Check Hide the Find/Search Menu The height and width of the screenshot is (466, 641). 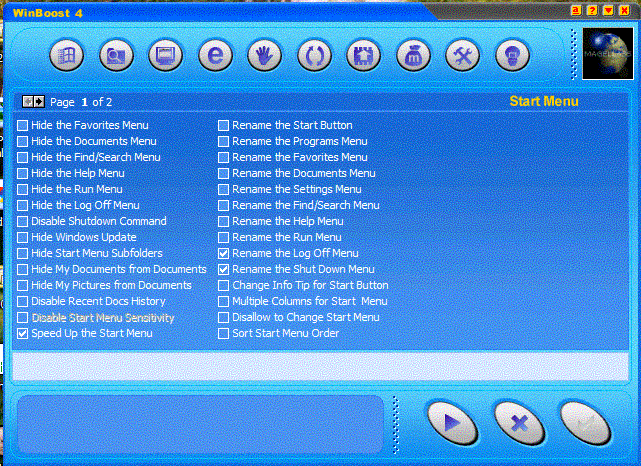(x=22, y=157)
